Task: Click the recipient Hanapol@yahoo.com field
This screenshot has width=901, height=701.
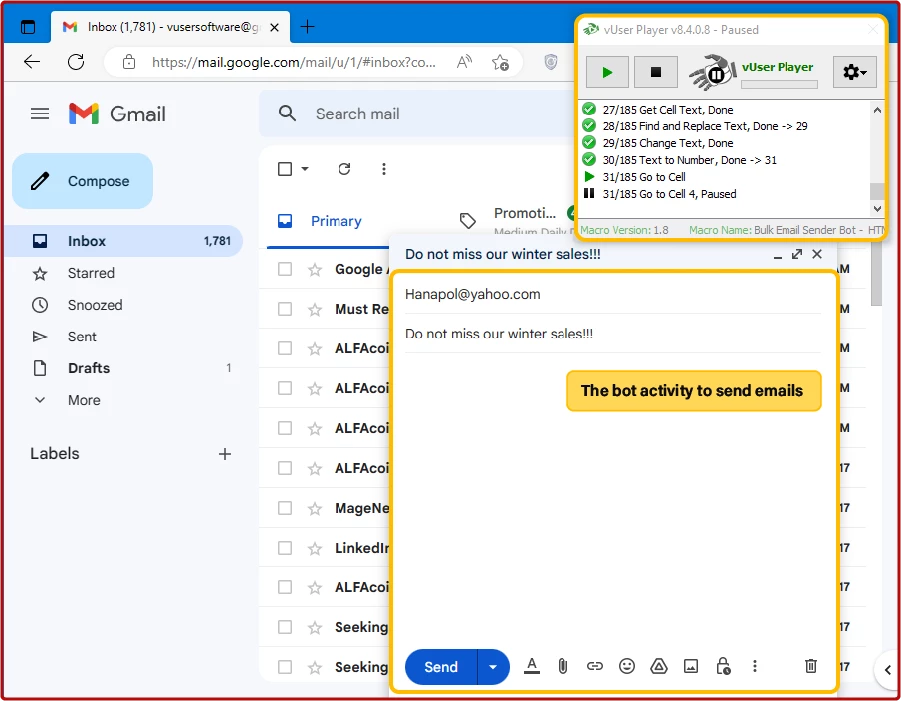Action: (613, 294)
